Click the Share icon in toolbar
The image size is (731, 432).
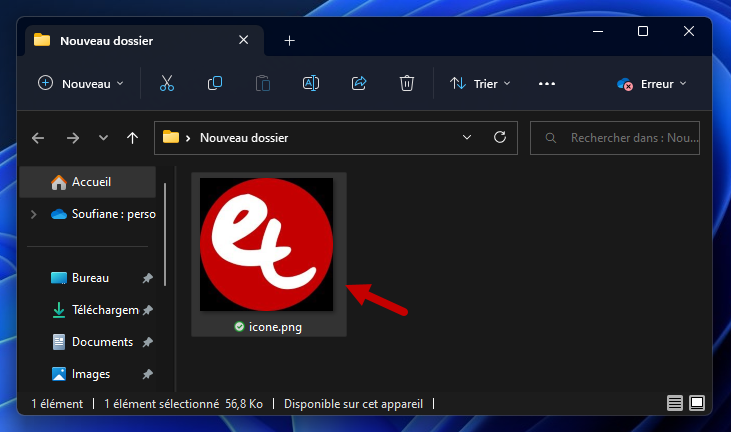tap(359, 83)
